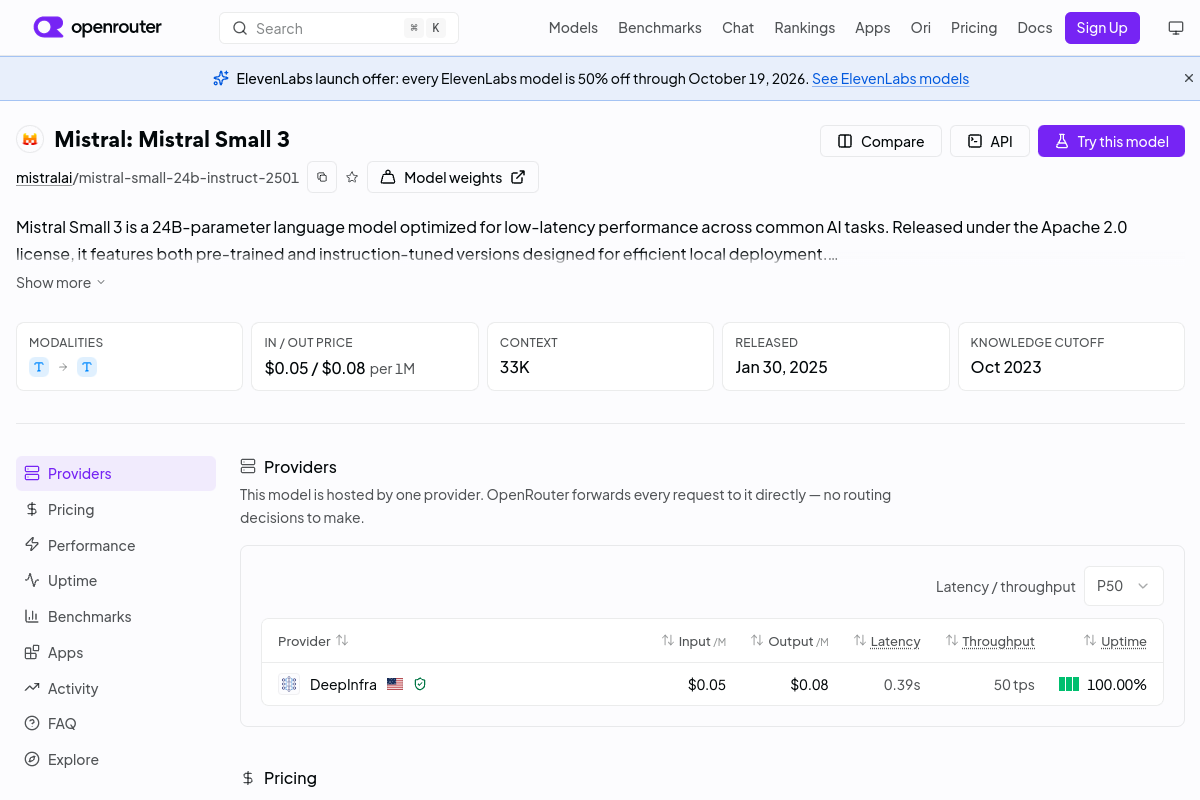This screenshot has height=800, width=1200.
Task: Open the Docs page
Action: click(x=1035, y=28)
